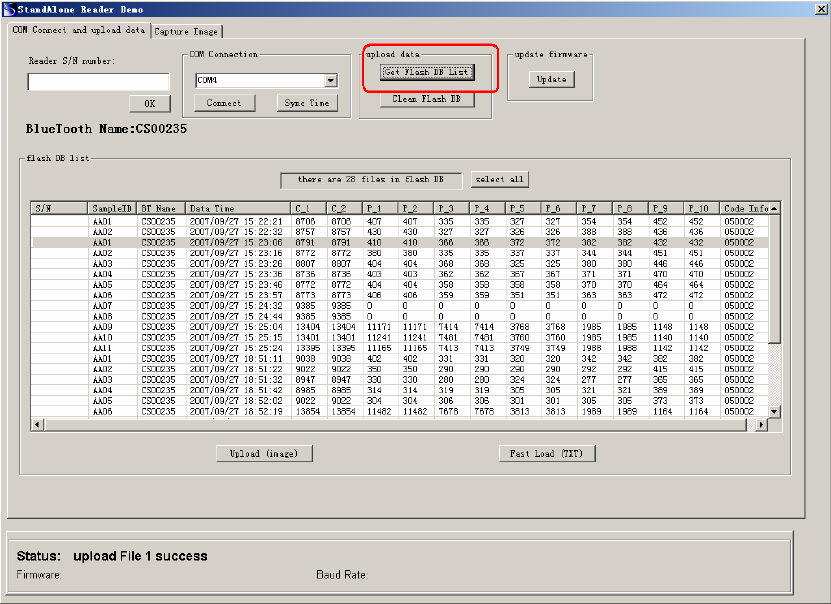Click the select all button
The height and width of the screenshot is (604, 831).
500,180
